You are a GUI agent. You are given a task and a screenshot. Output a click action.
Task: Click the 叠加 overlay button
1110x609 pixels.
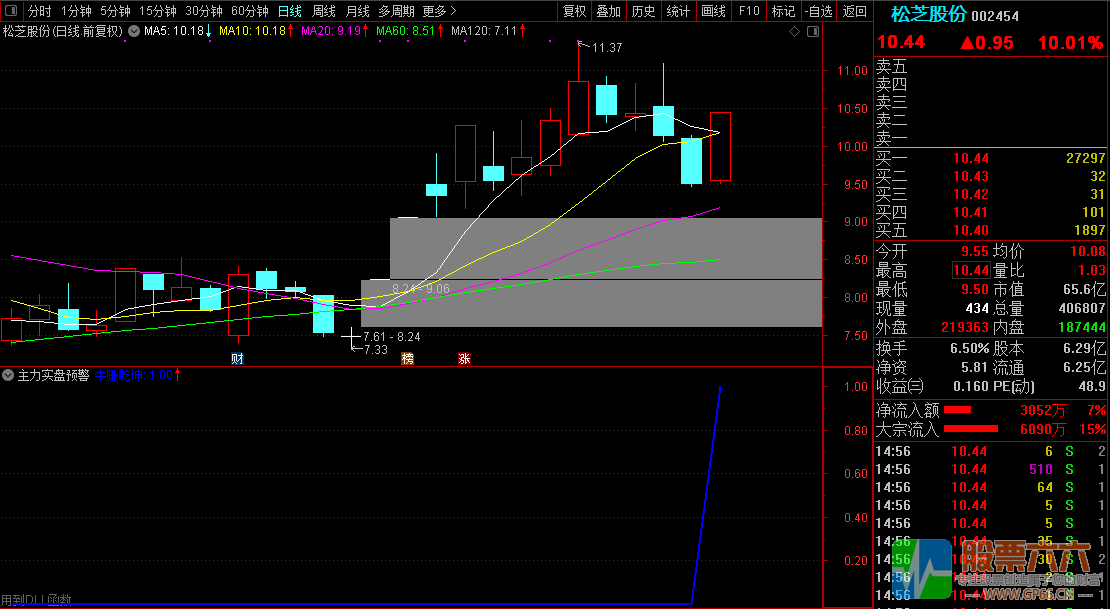coord(609,11)
